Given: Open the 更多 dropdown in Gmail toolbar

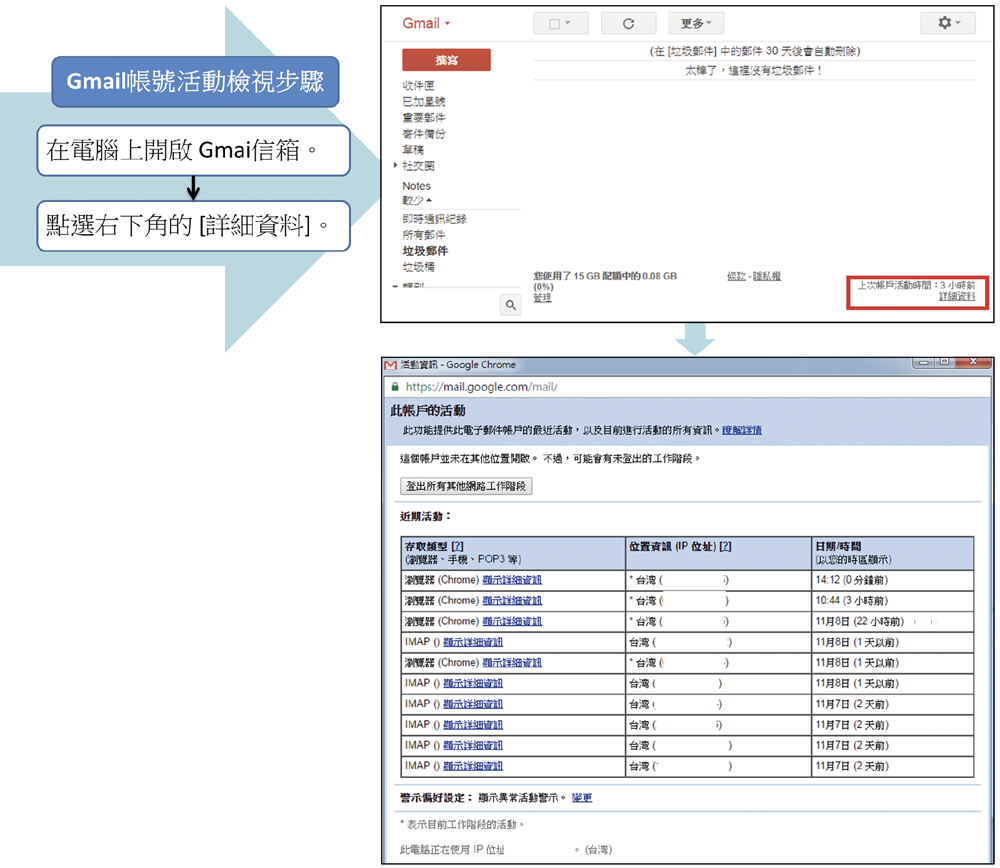Looking at the screenshot, I should 696,24.
